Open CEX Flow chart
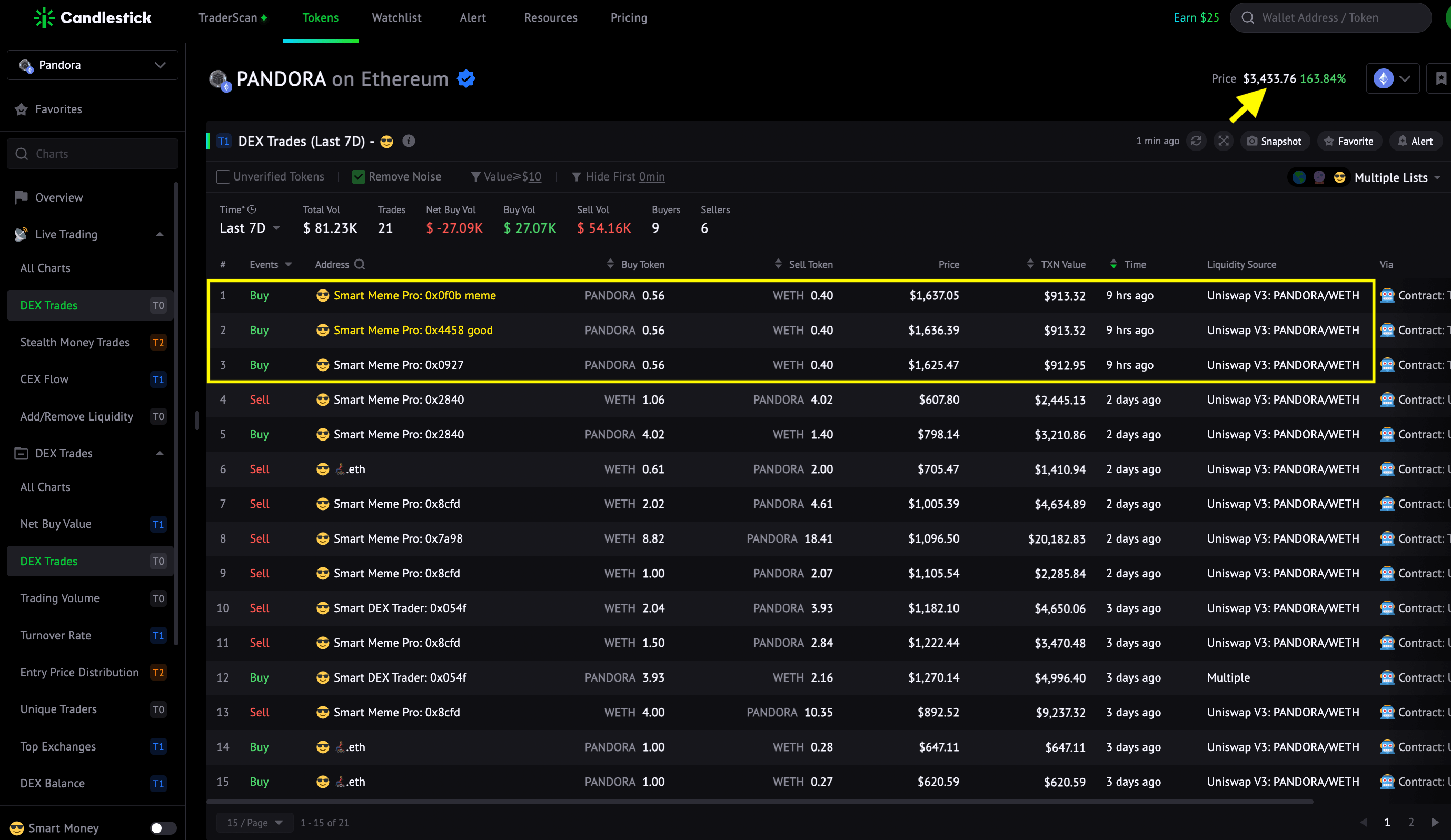The height and width of the screenshot is (840, 1451). coord(90,379)
